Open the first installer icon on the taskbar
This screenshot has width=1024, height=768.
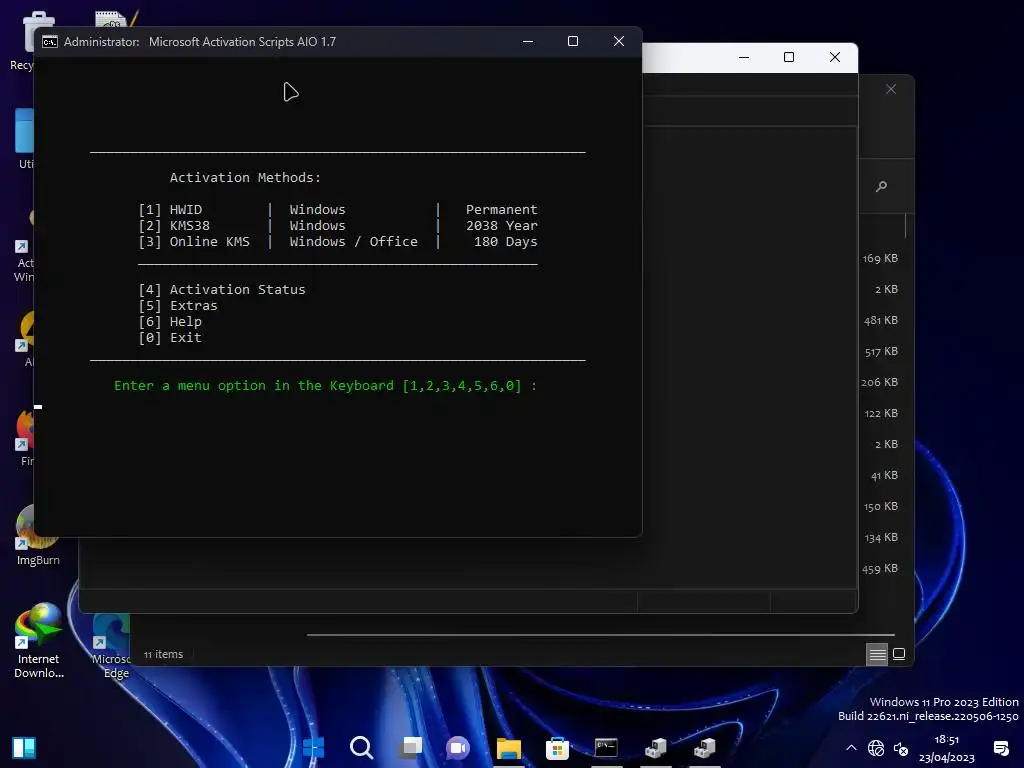coord(656,747)
